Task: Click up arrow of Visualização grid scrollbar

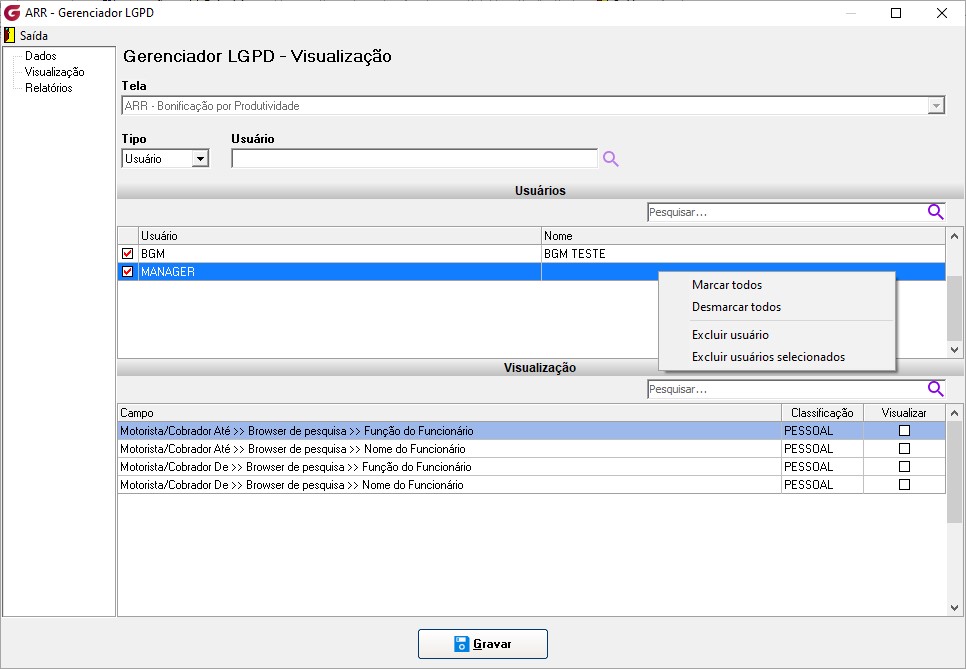Action: pyautogui.click(x=954, y=413)
